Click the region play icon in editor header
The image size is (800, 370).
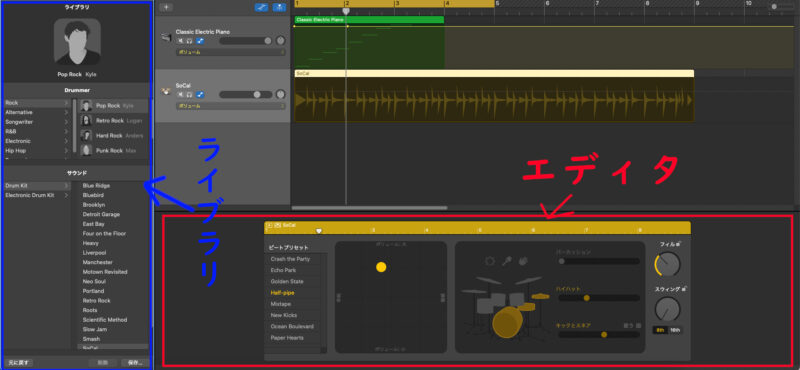click(x=269, y=225)
